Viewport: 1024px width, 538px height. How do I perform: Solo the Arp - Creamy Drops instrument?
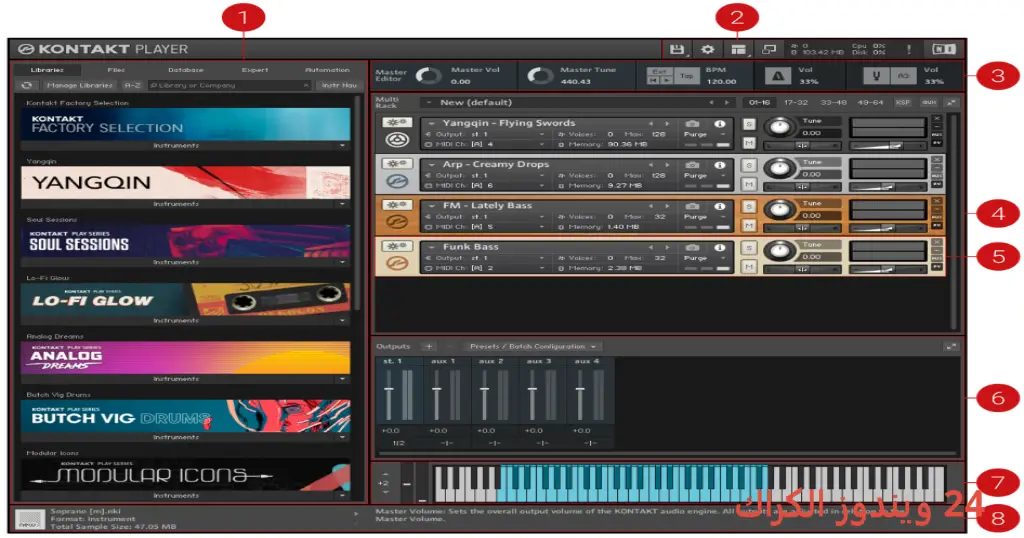tap(749, 166)
